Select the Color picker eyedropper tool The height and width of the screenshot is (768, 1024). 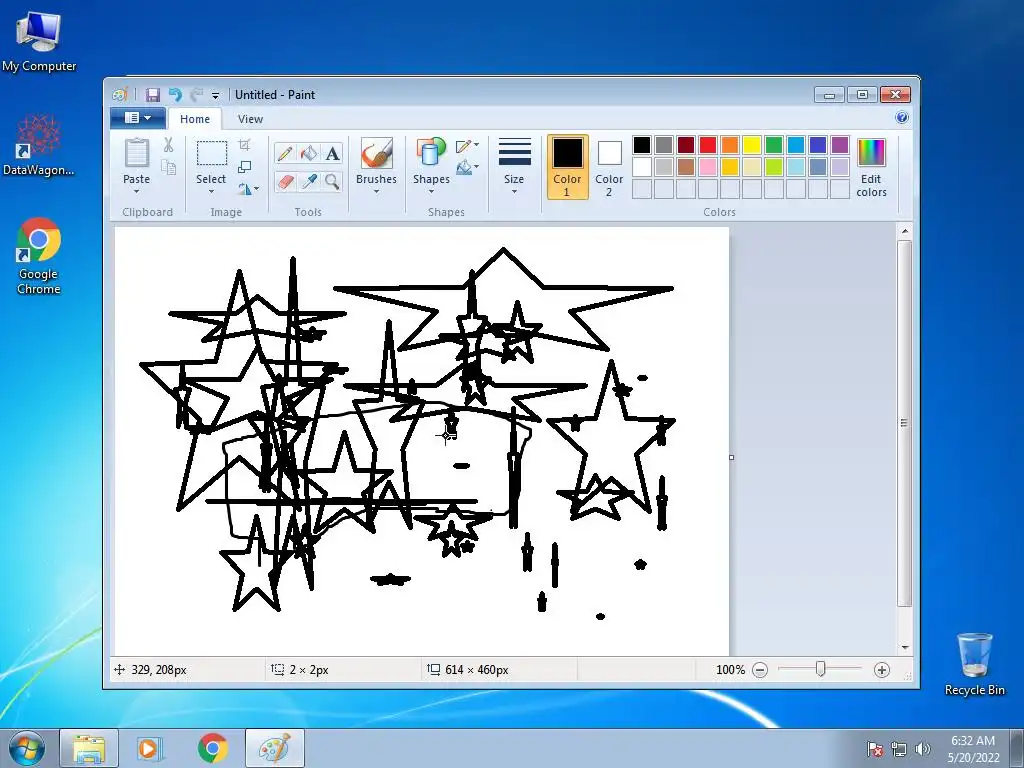[308, 181]
